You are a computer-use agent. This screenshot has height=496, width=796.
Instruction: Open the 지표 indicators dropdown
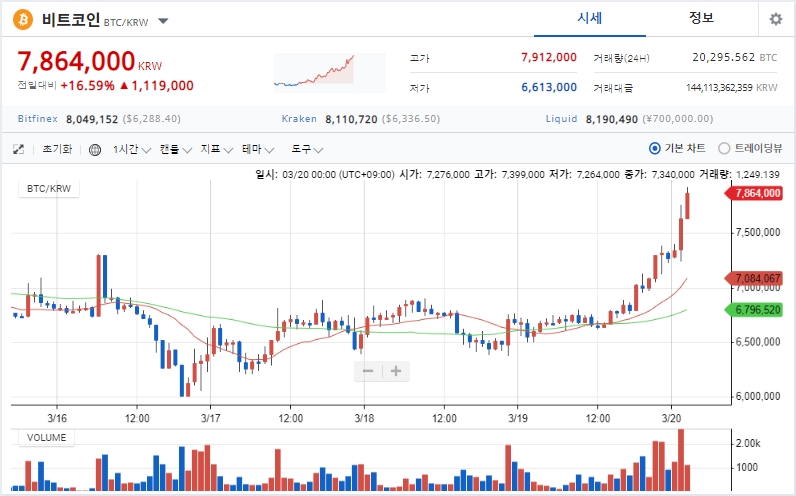(215, 150)
